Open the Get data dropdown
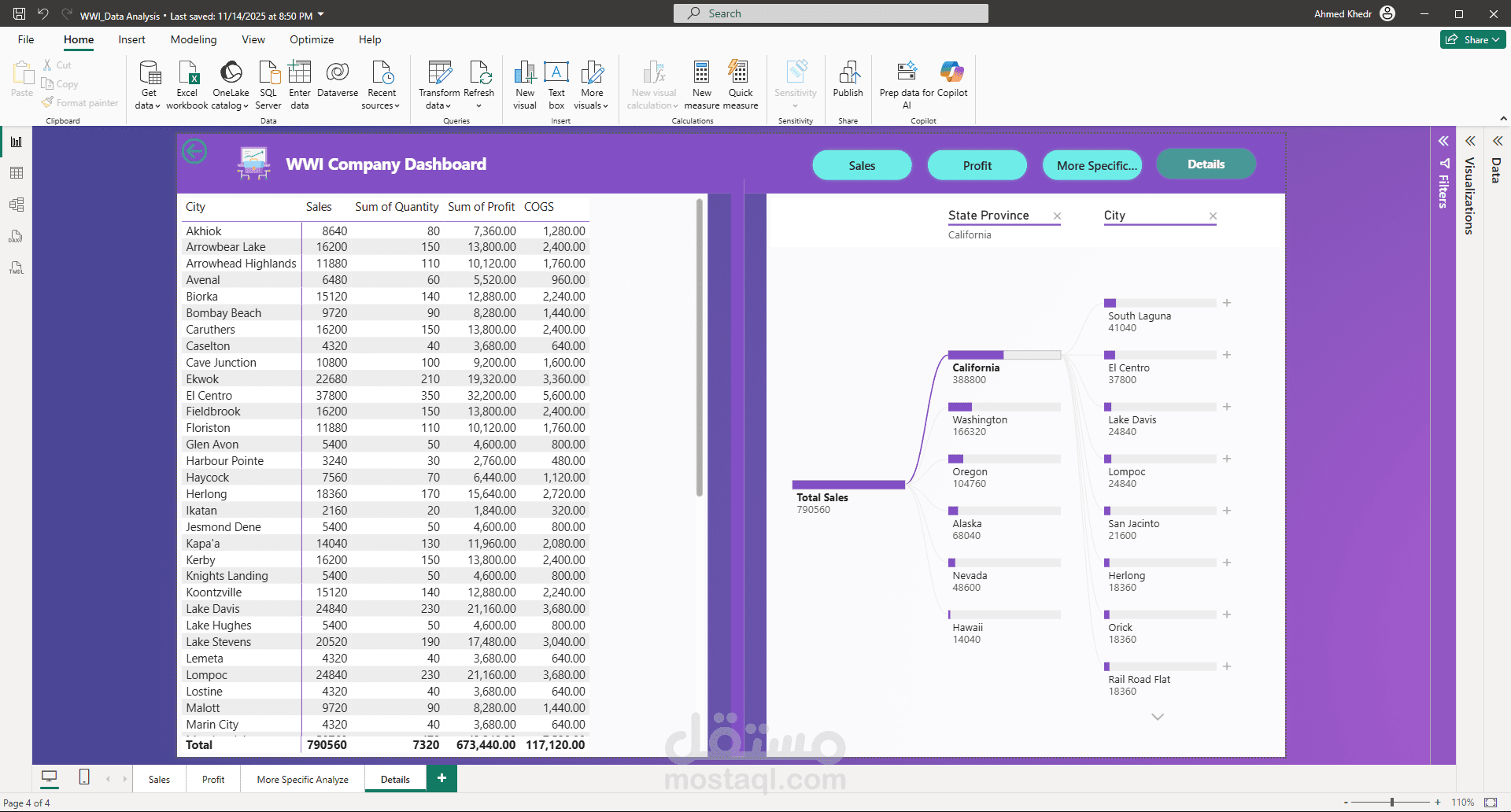The width and height of the screenshot is (1511, 812). pos(149,85)
